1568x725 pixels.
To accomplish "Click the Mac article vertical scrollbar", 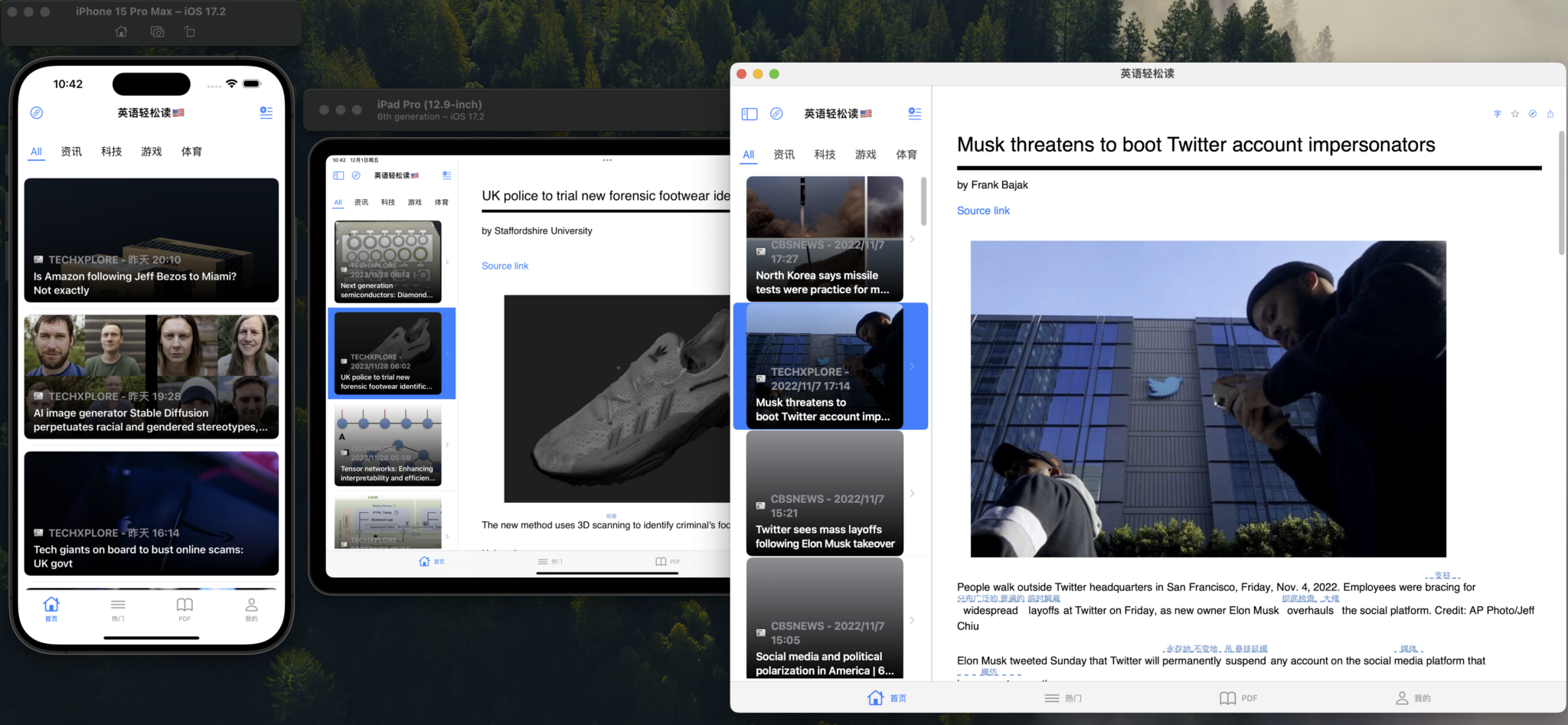I will (1562, 193).
